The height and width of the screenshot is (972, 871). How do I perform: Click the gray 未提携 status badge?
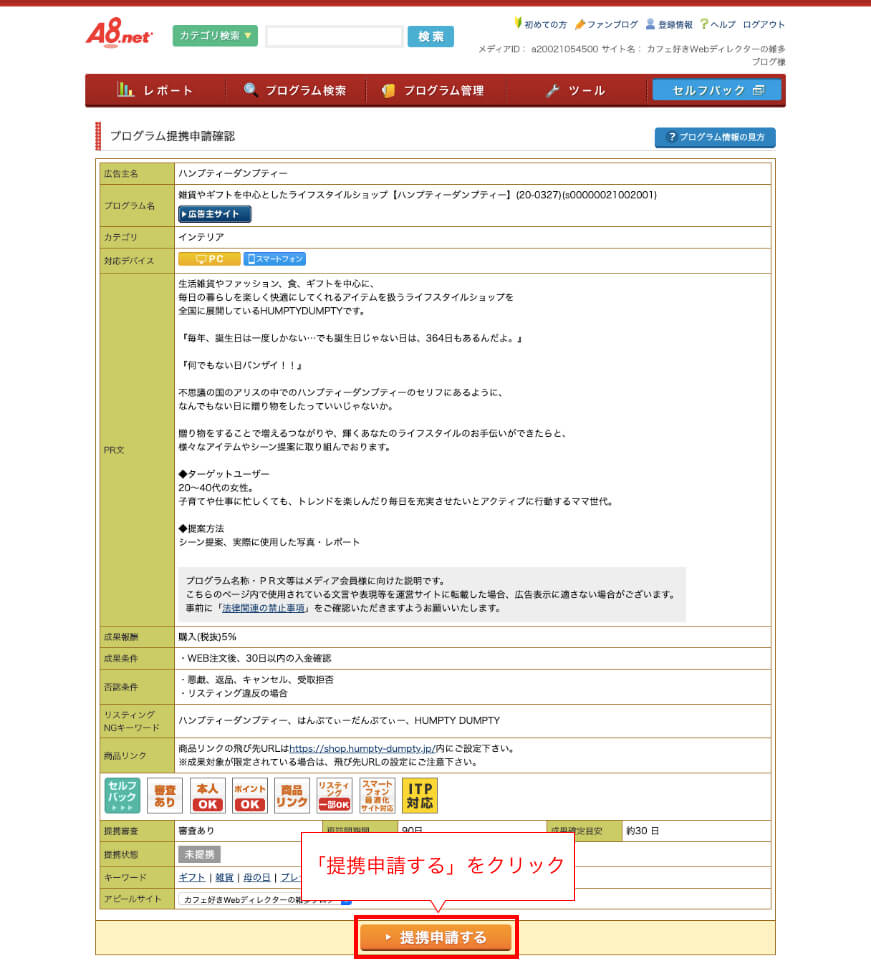click(x=199, y=854)
